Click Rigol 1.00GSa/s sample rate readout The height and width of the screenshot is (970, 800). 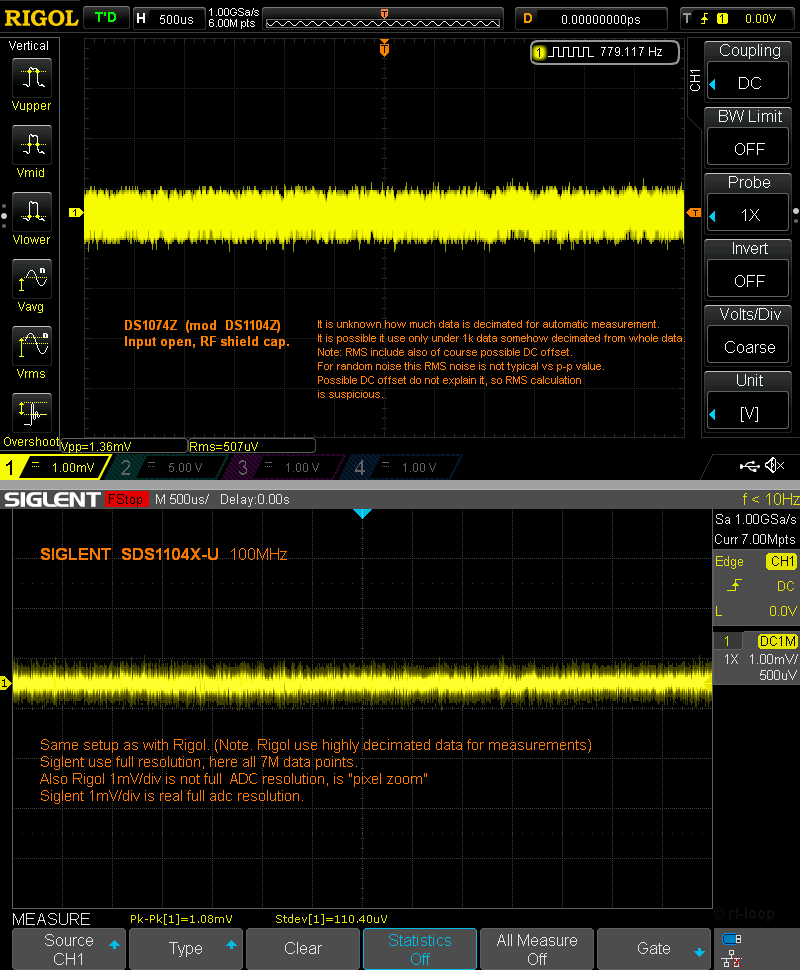(233, 12)
